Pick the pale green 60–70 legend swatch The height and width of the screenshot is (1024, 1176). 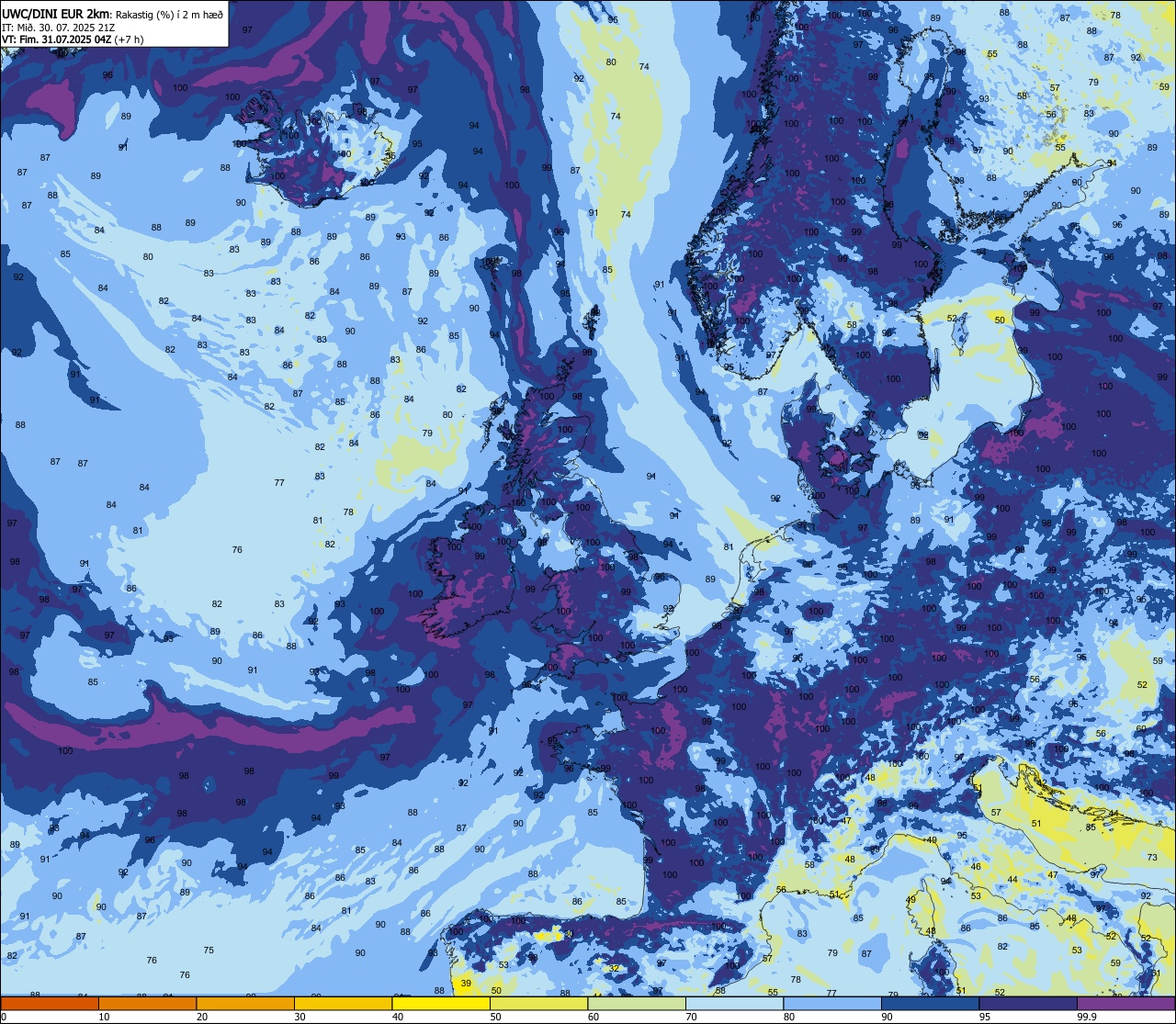click(x=637, y=1003)
